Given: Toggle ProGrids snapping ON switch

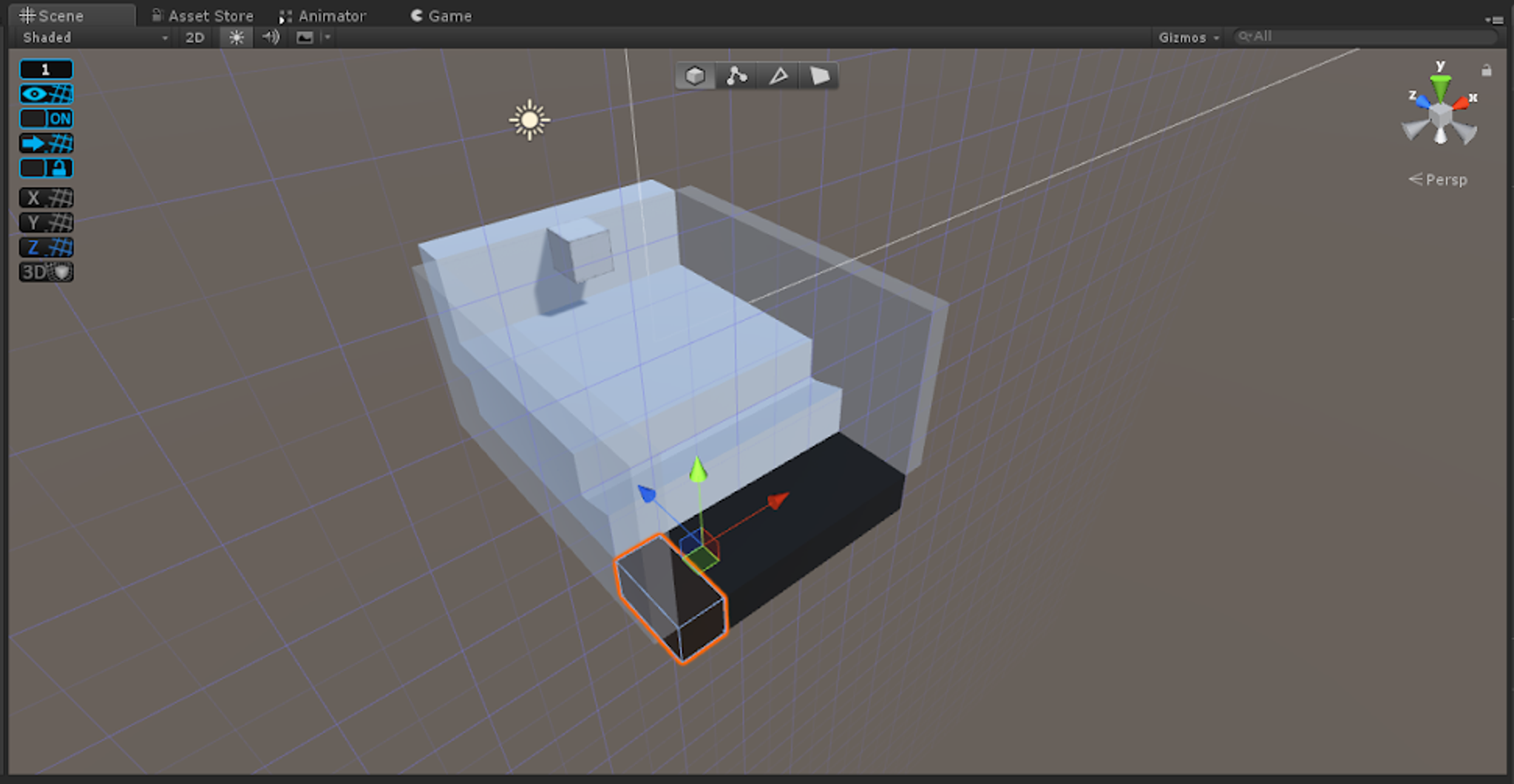Looking at the screenshot, I should tap(46, 118).
